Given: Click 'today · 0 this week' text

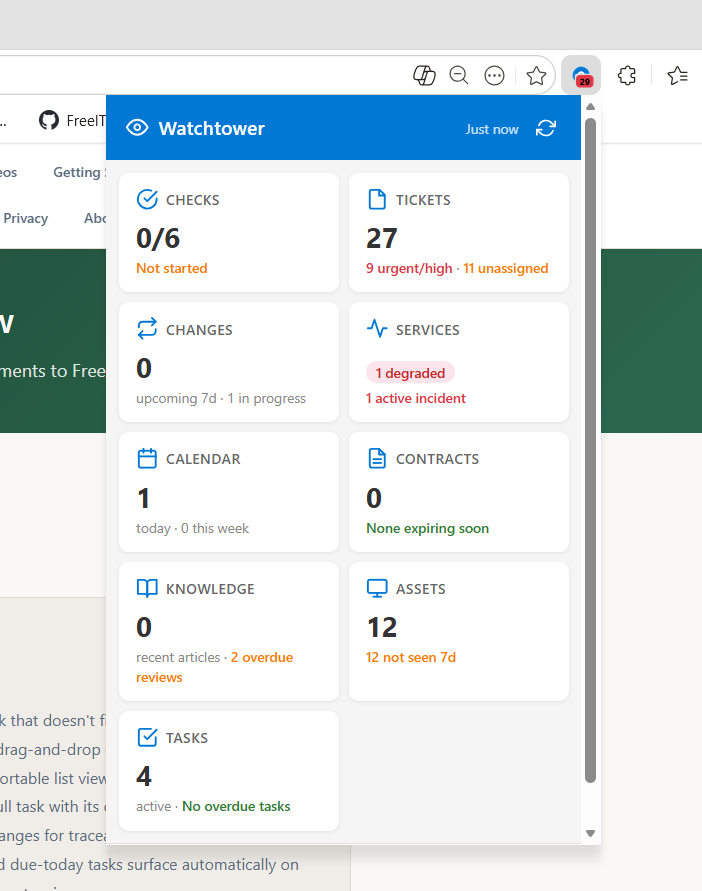Looking at the screenshot, I should point(192,528).
